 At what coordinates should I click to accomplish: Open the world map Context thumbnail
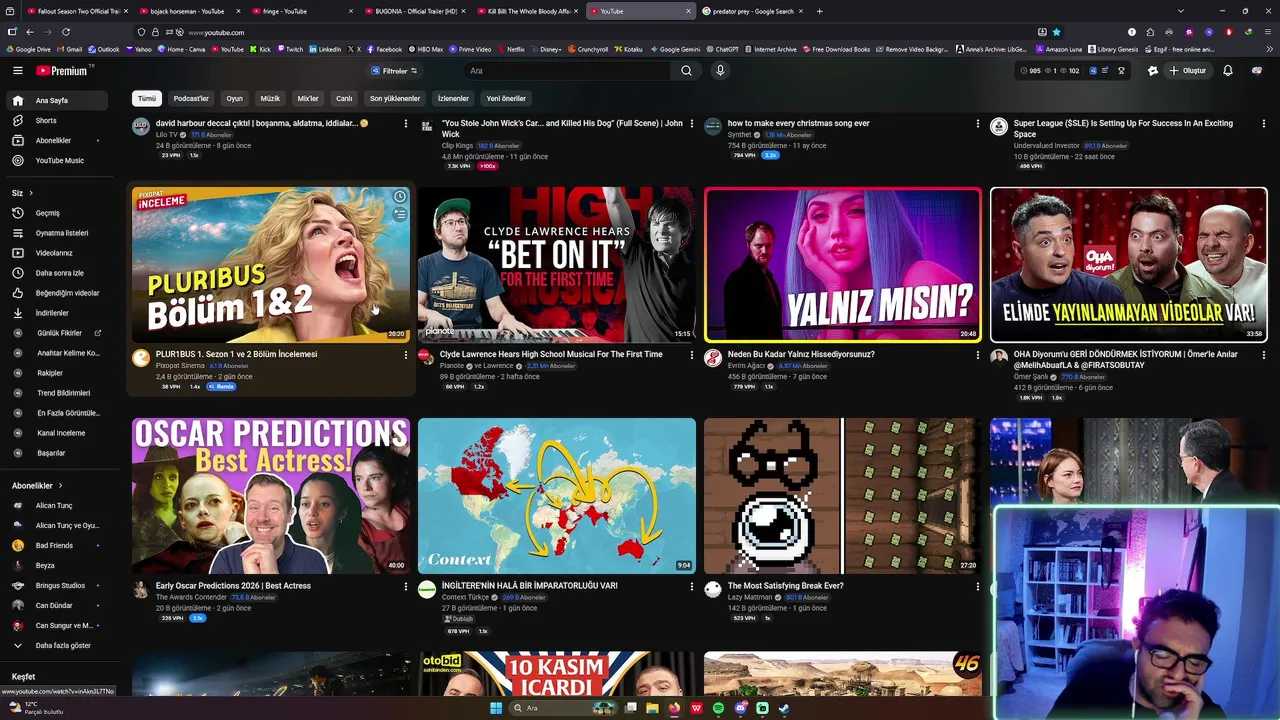click(x=557, y=496)
